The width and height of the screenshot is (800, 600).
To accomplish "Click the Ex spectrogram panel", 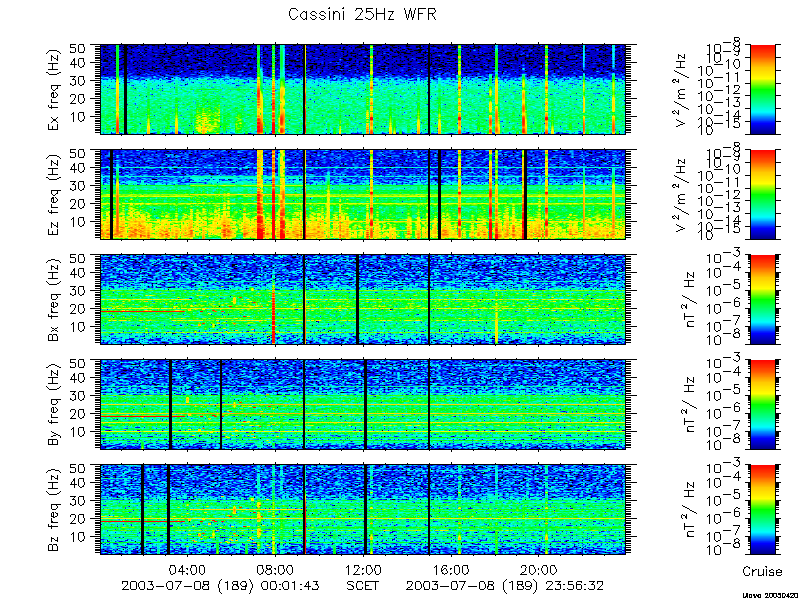I will pyautogui.click(x=363, y=89).
